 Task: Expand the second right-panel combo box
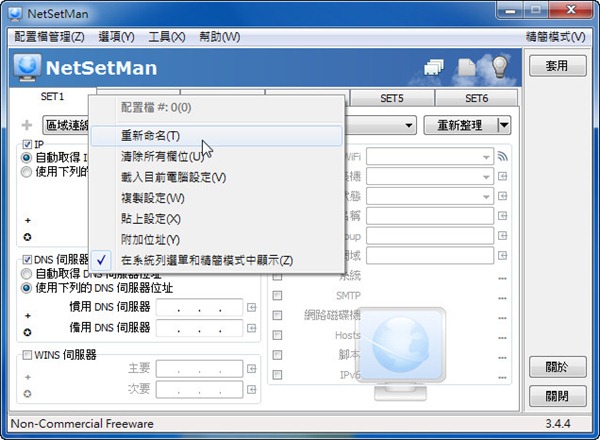486,177
